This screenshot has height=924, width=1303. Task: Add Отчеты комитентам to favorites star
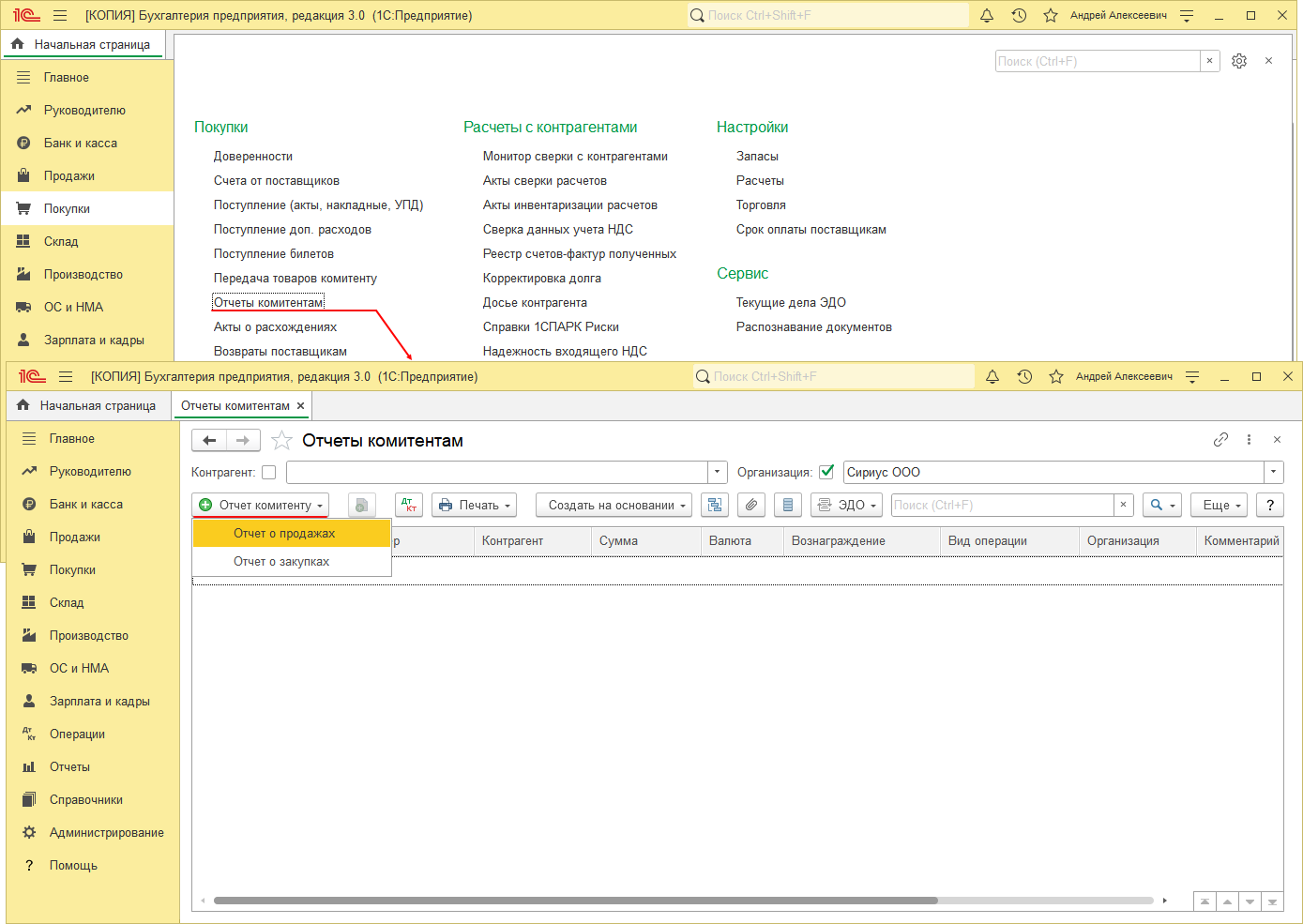281,440
